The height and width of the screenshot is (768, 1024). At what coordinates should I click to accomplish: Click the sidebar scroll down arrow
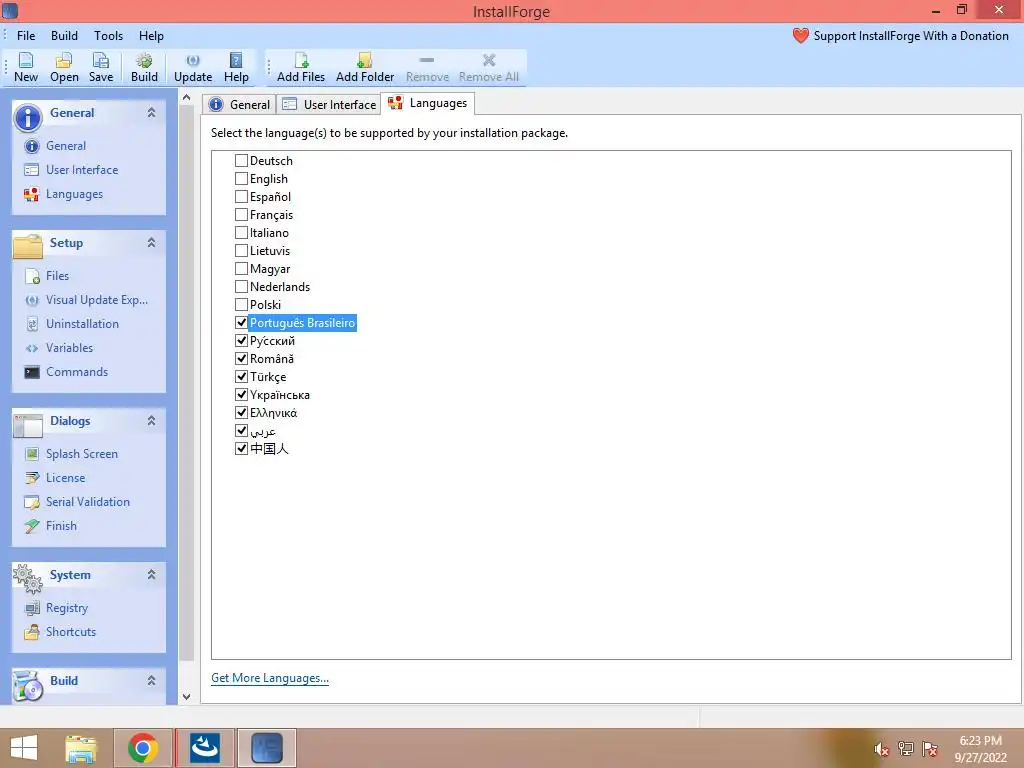186,697
